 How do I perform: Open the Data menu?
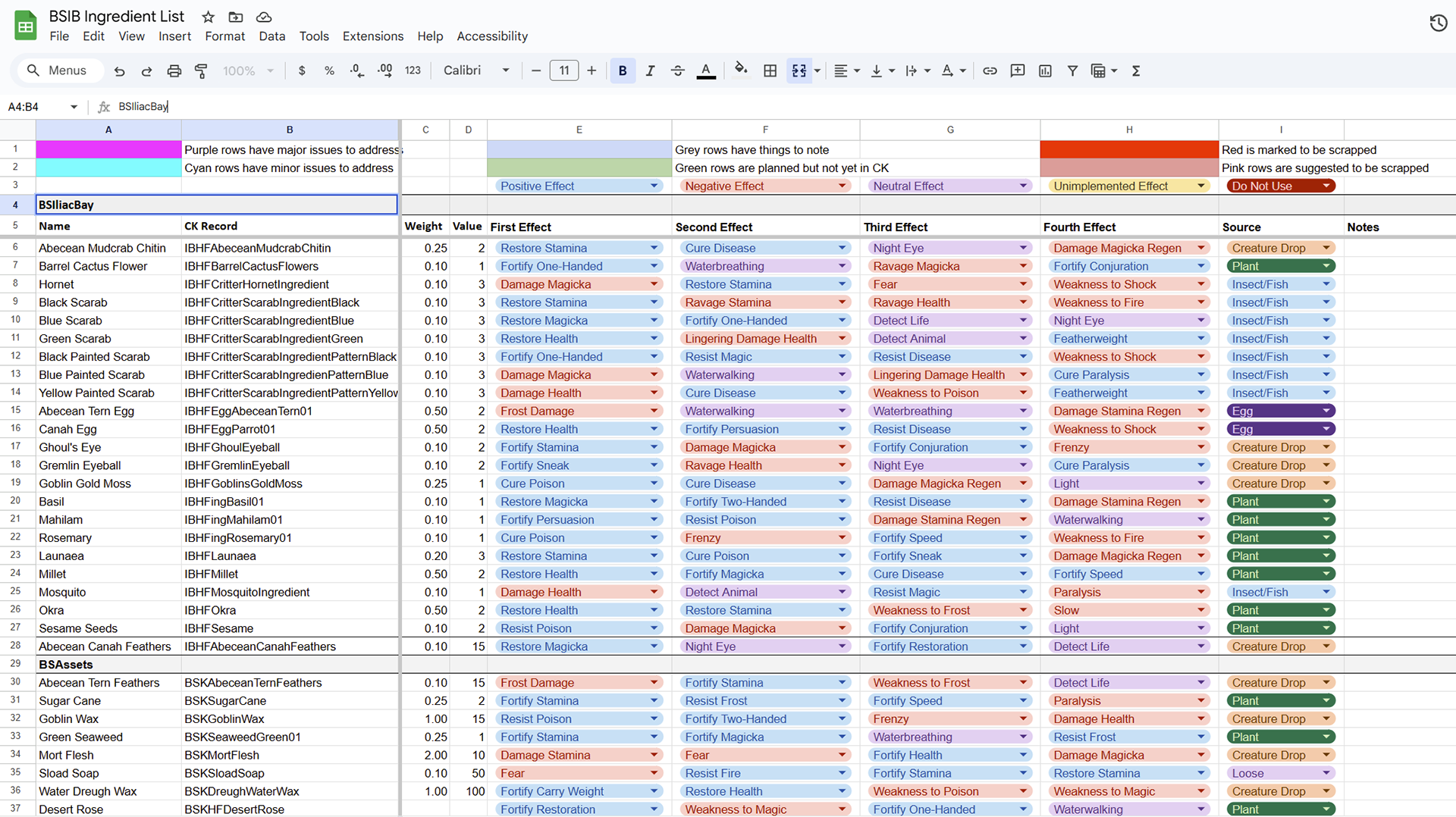pyautogui.click(x=271, y=36)
